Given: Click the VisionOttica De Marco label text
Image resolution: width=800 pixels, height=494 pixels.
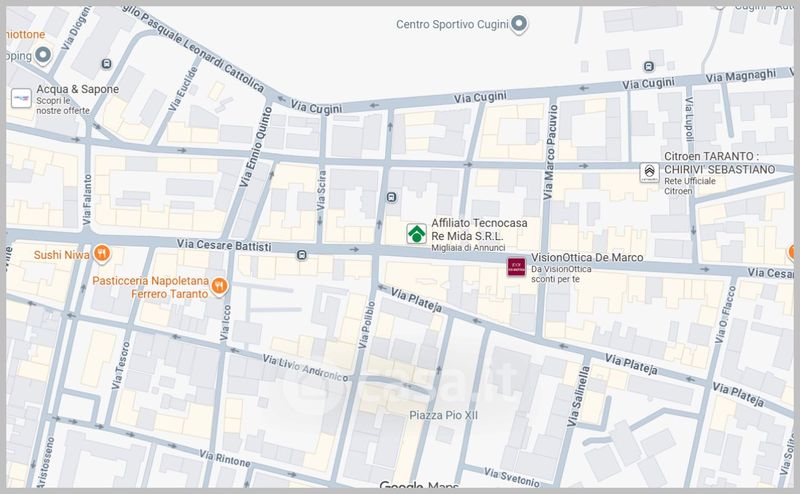Looking at the screenshot, I should click(x=587, y=258).
